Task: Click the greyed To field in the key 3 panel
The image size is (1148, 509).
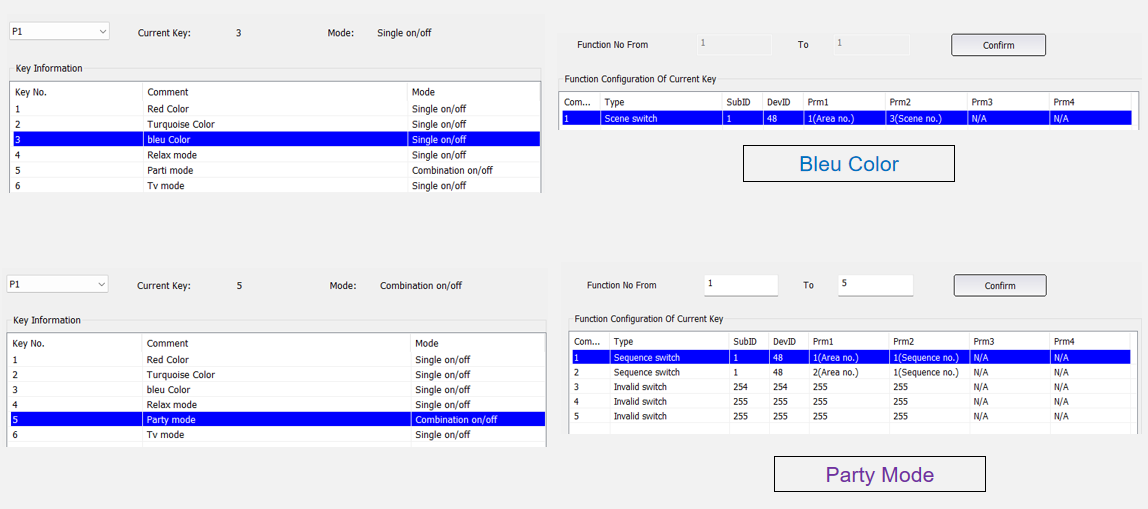Action: tap(872, 45)
